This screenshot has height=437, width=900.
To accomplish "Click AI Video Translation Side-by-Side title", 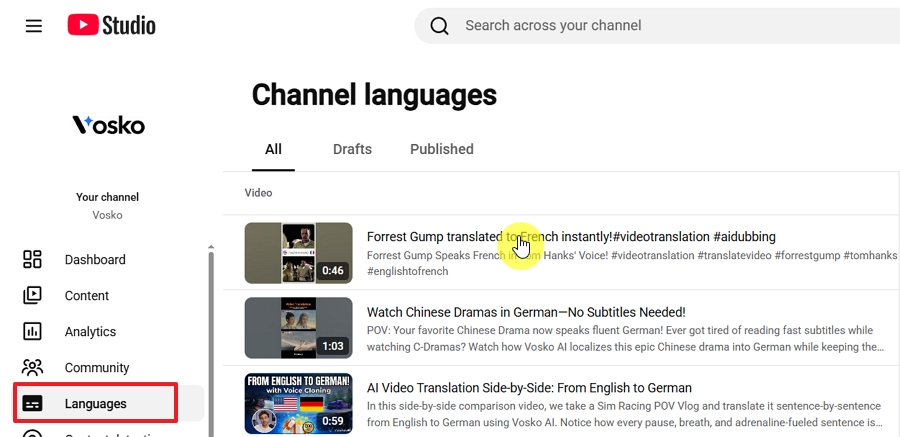I will click(529, 388).
